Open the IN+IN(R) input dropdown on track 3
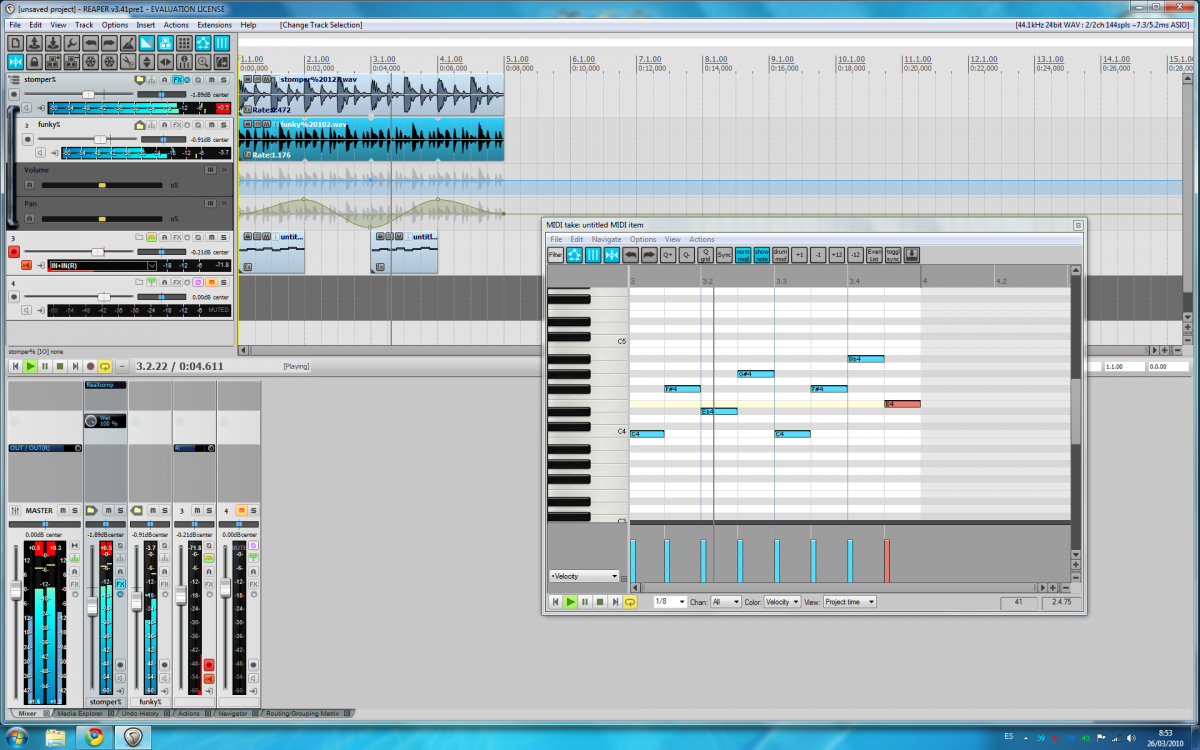1200x750 pixels. (x=152, y=266)
